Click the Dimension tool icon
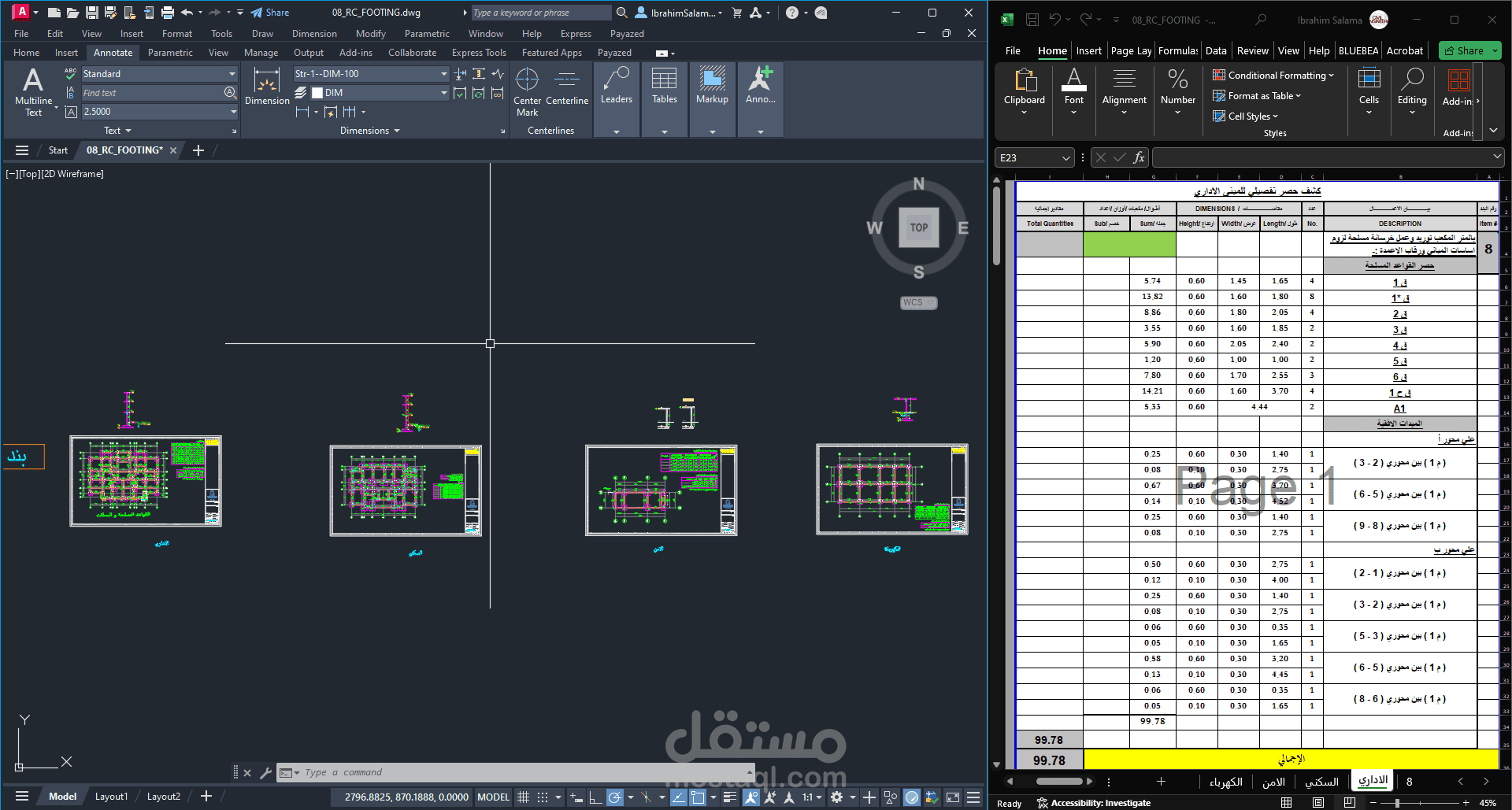Screen dimensions: 1512x810 pyautogui.click(x=267, y=87)
